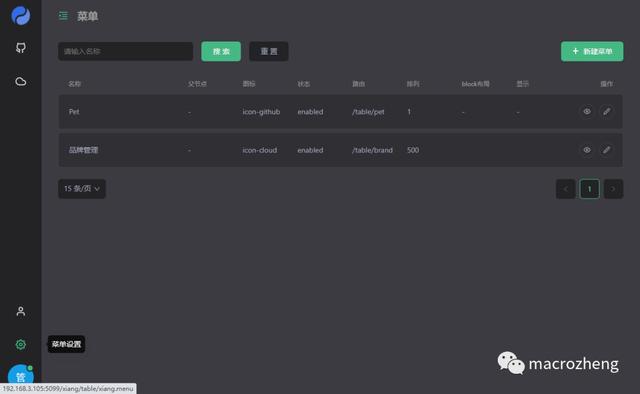Click the blue app logo in the sidebar
The height and width of the screenshot is (394, 640).
pyautogui.click(x=21, y=16)
